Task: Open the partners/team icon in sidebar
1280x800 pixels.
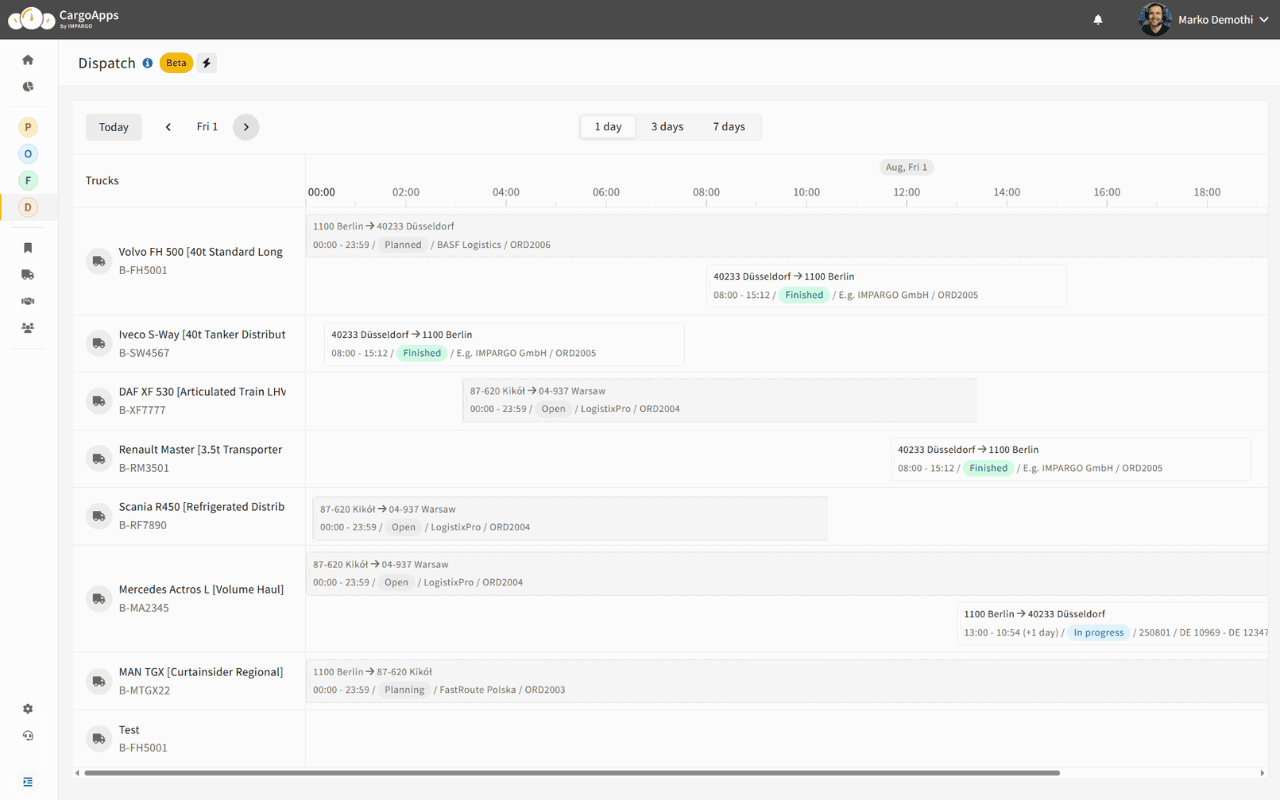Action: 27,327
